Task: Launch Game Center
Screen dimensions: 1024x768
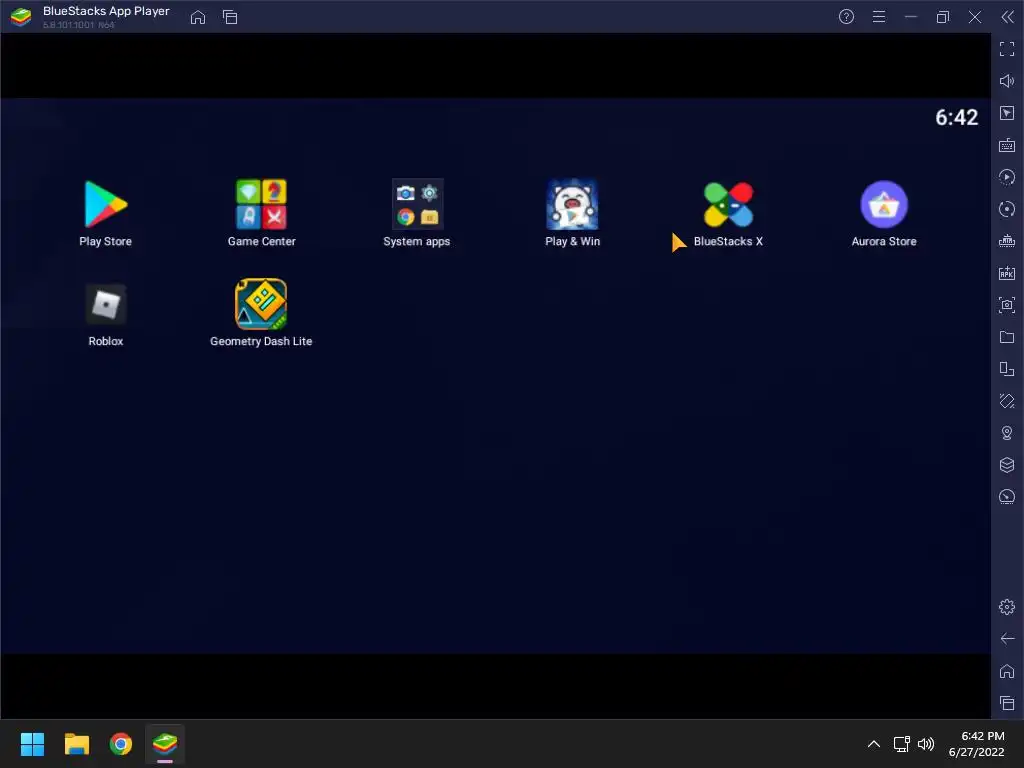Action: [x=261, y=204]
